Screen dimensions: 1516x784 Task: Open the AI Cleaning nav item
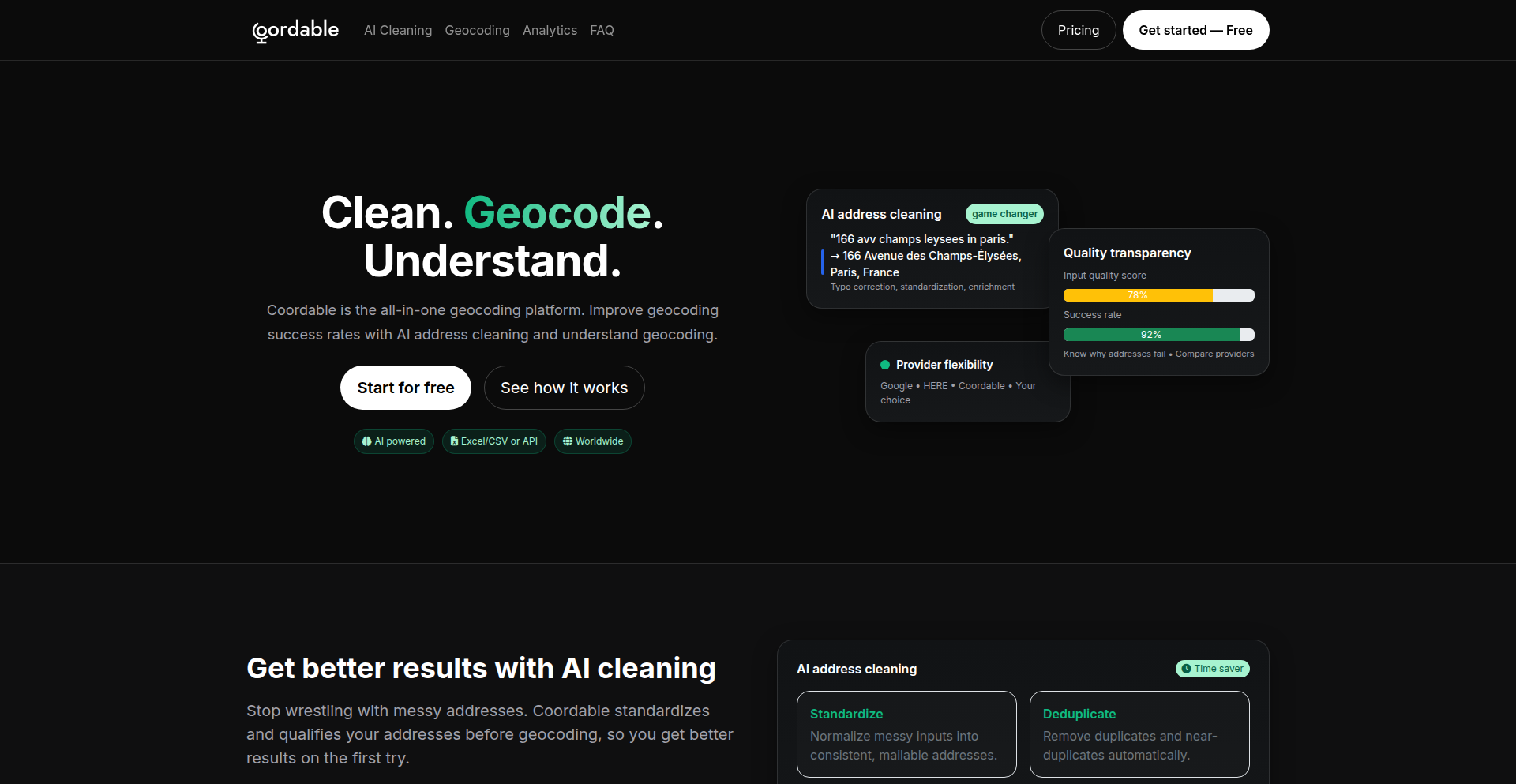(x=398, y=30)
